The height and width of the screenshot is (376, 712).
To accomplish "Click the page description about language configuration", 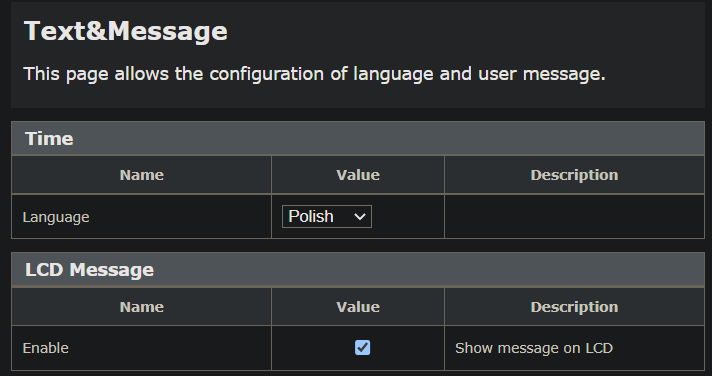I will coord(314,74).
